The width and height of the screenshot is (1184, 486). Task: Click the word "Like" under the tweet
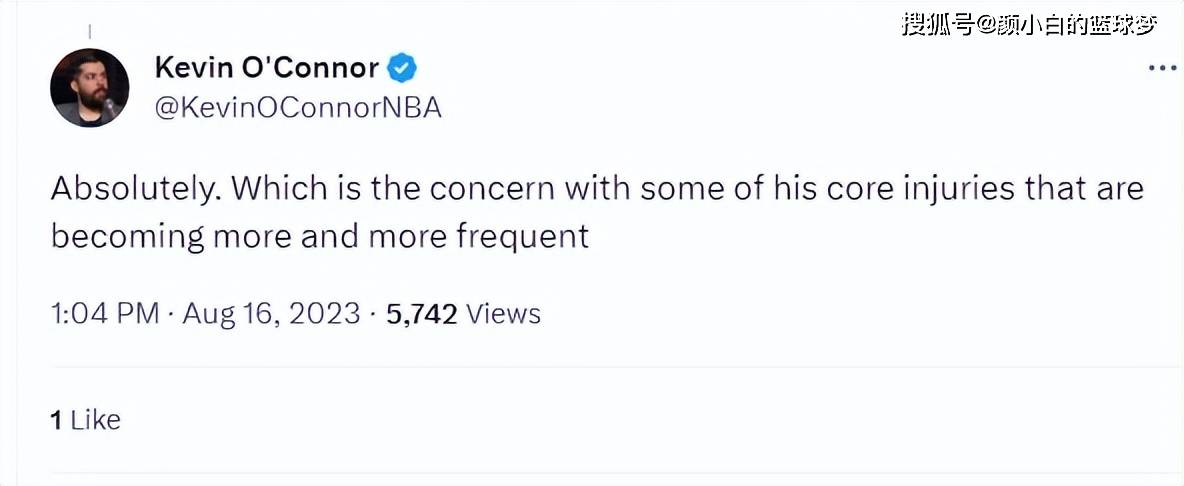(x=96, y=420)
